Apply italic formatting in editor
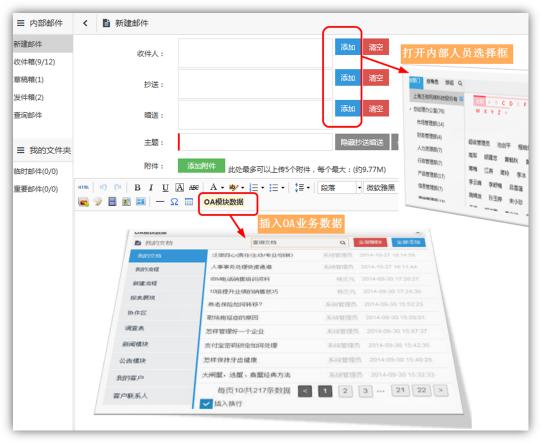Screen dimensions: 541x443 coord(151,187)
